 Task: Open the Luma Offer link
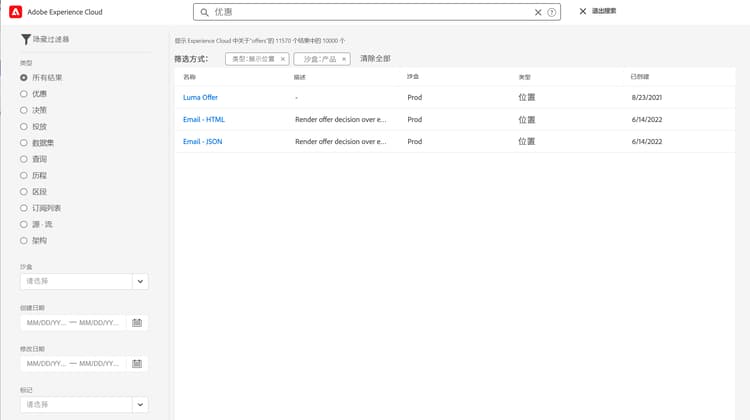(x=200, y=97)
